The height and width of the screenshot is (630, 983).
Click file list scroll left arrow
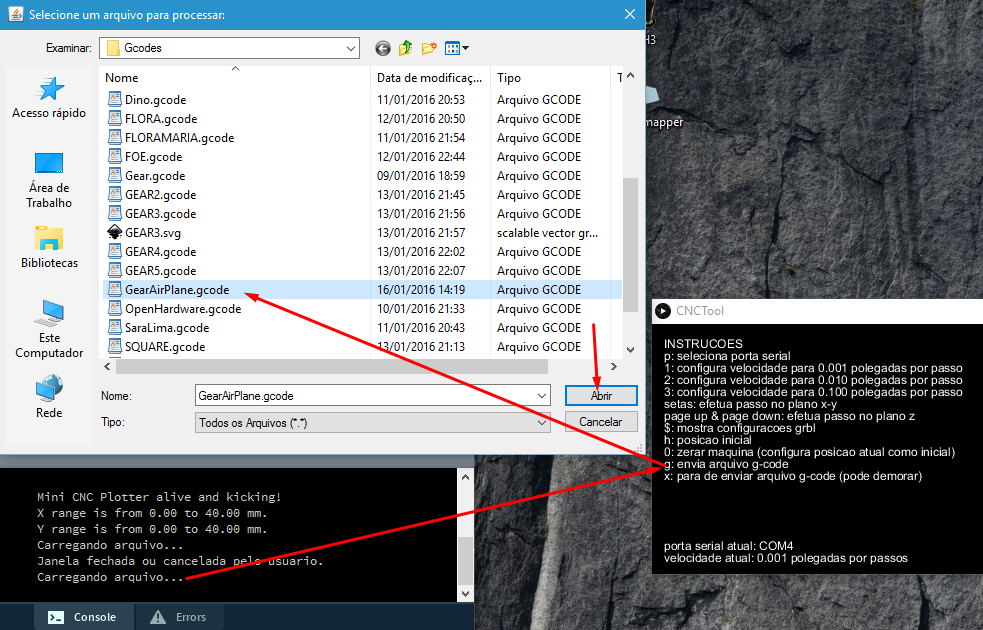[x=107, y=366]
